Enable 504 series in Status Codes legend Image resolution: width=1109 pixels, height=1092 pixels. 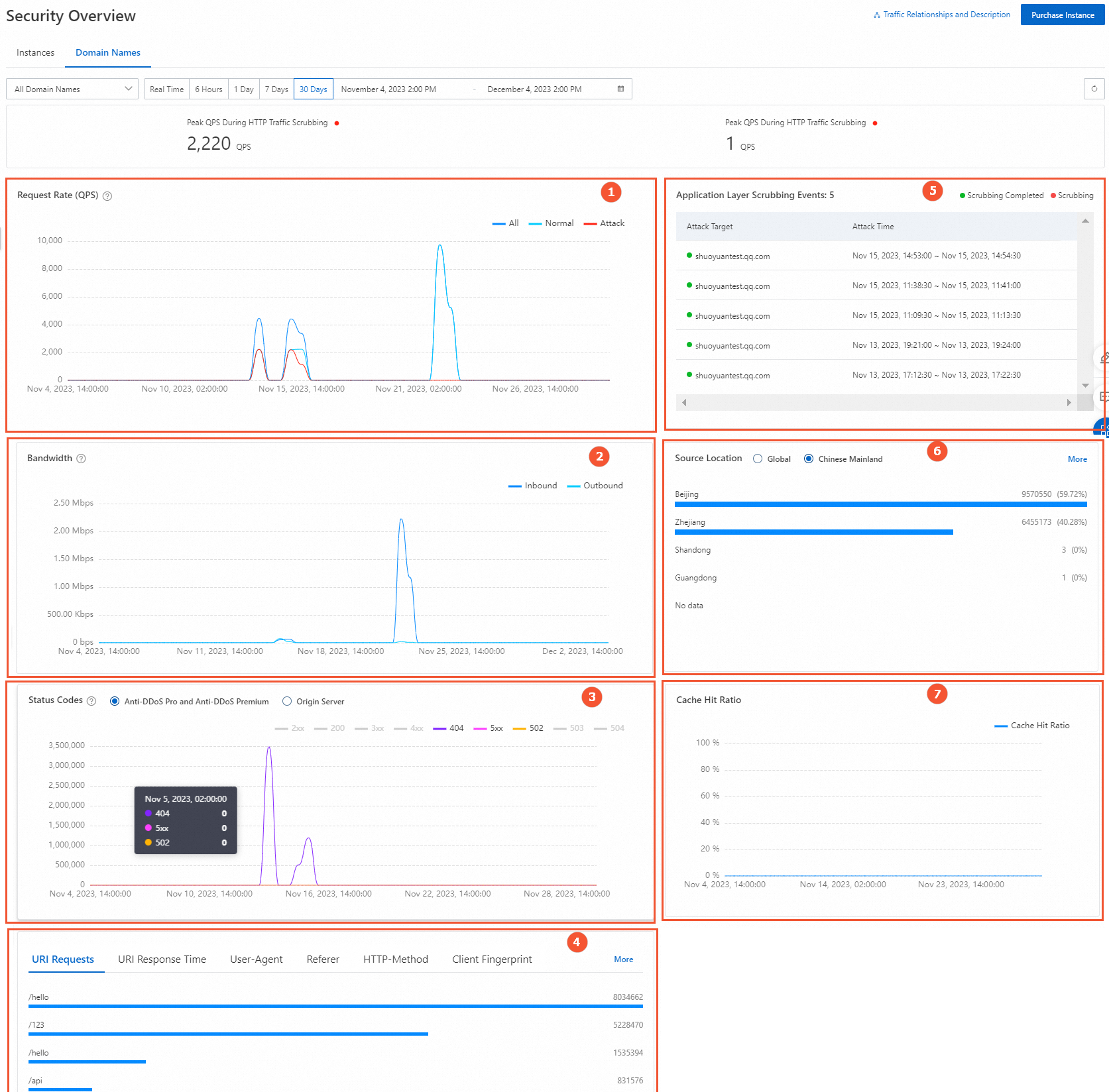point(609,728)
